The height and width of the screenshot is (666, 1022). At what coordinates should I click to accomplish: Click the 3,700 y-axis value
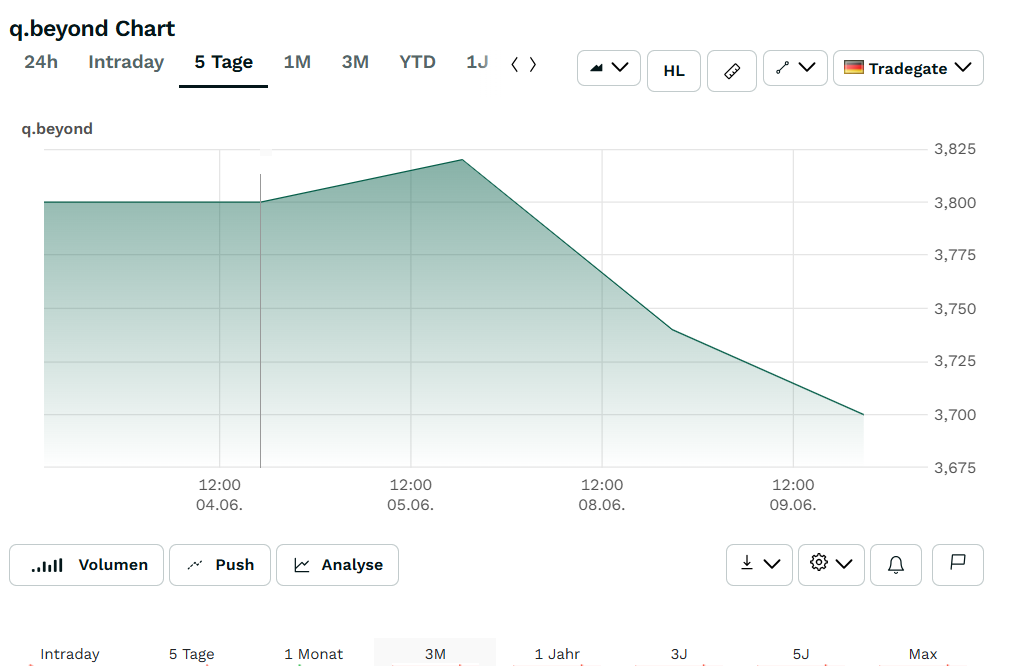tap(955, 414)
